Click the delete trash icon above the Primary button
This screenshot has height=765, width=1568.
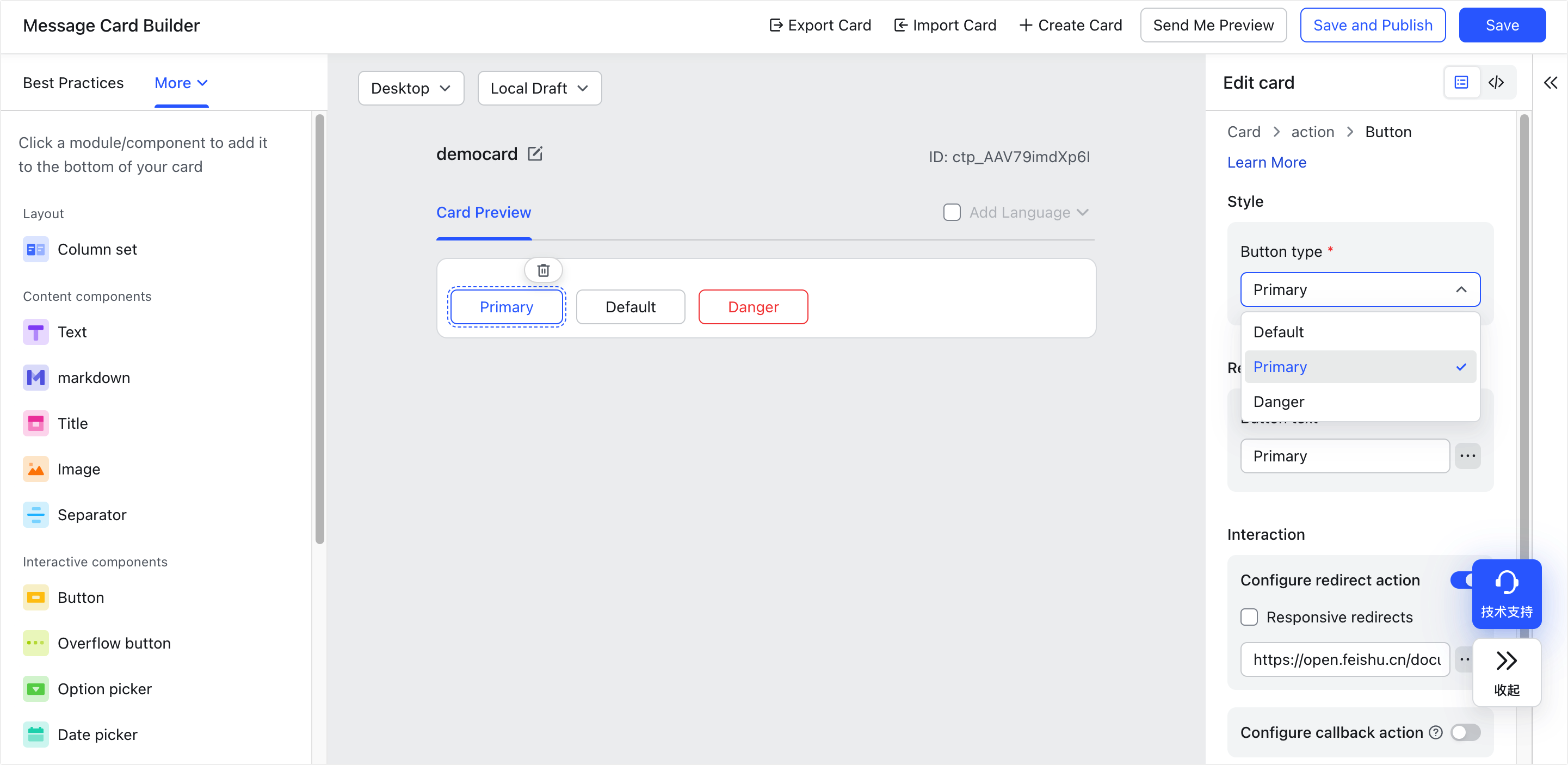pyautogui.click(x=543, y=270)
